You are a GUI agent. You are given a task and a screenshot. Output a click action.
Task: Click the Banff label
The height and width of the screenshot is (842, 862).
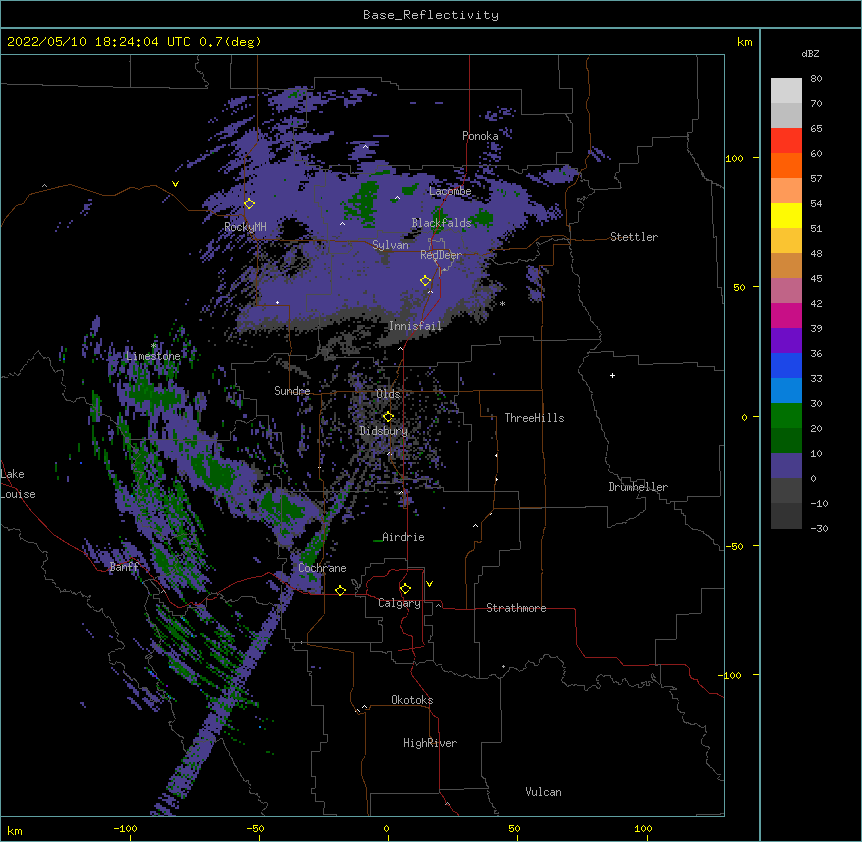tap(124, 567)
